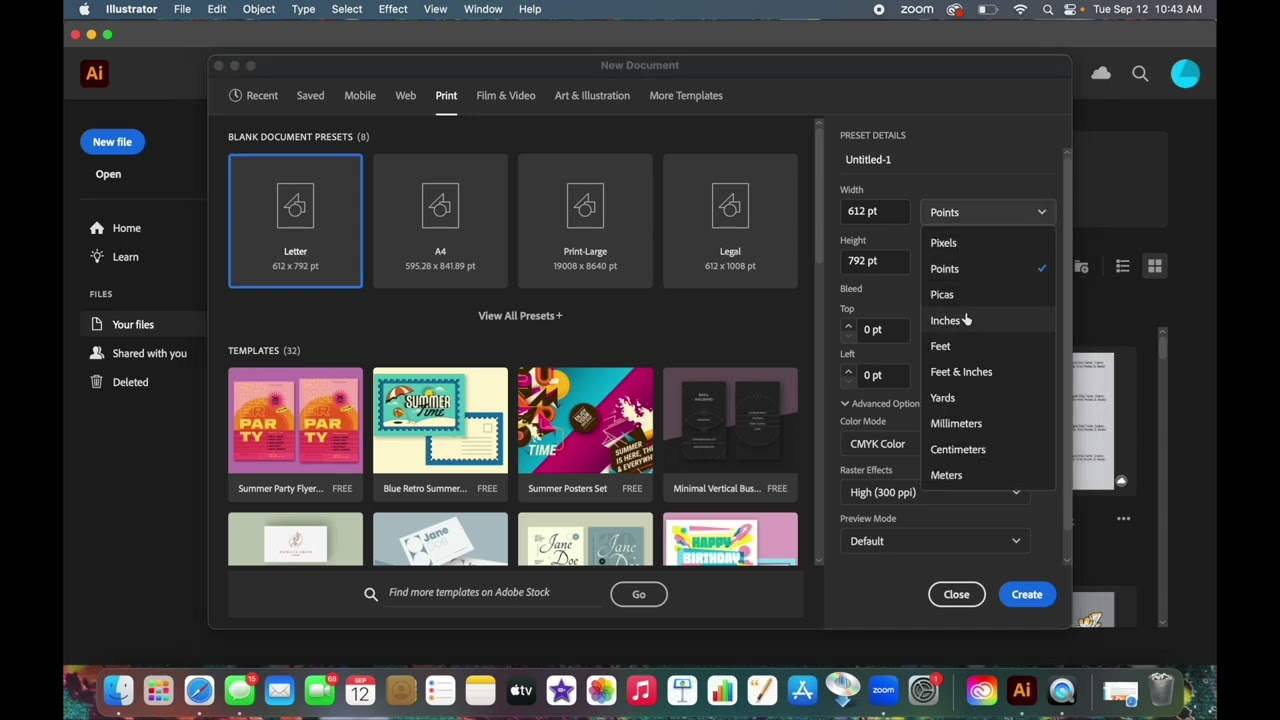This screenshot has width=1280, height=720.
Task: Open zoom app from the dock
Action: pos(883,690)
